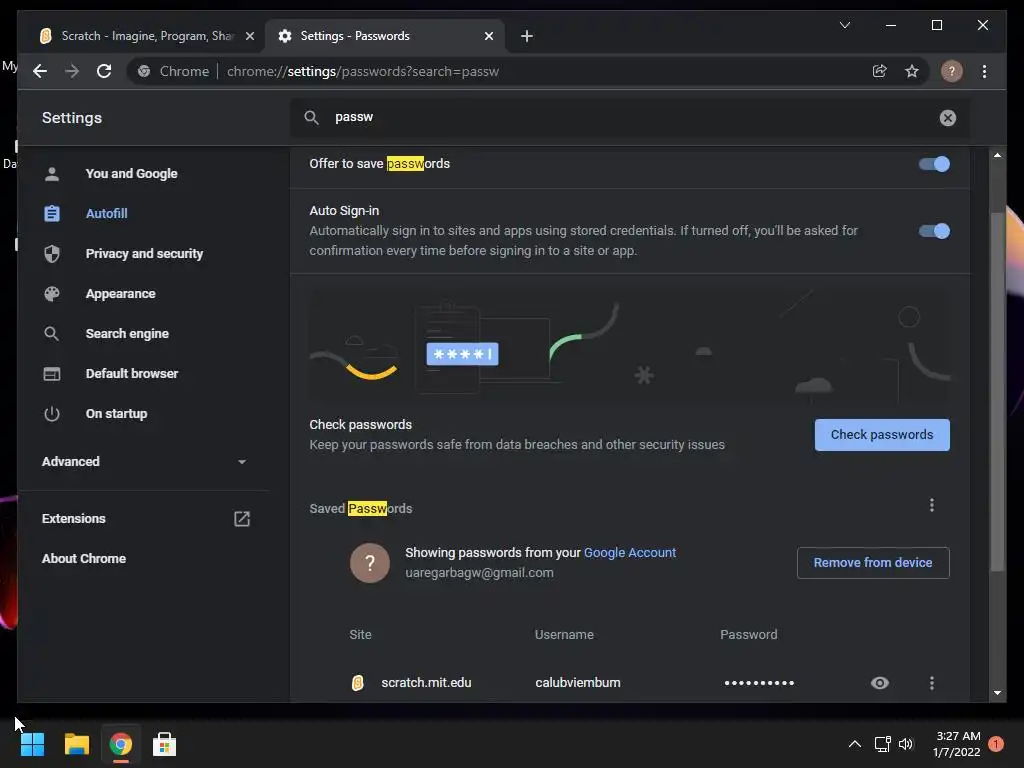Screen dimensions: 1024x768
Task: Click the settings page scrollbar thumb
Action: click(x=997, y=392)
